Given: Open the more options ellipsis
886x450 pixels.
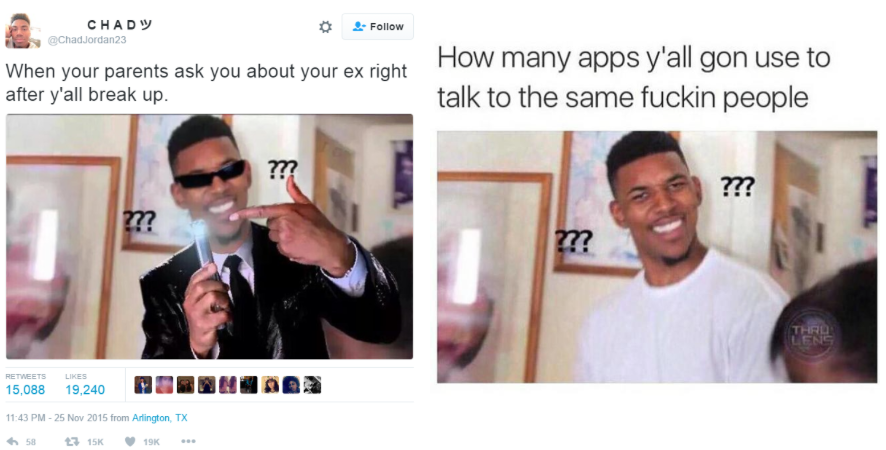Looking at the screenshot, I should 188,441.
